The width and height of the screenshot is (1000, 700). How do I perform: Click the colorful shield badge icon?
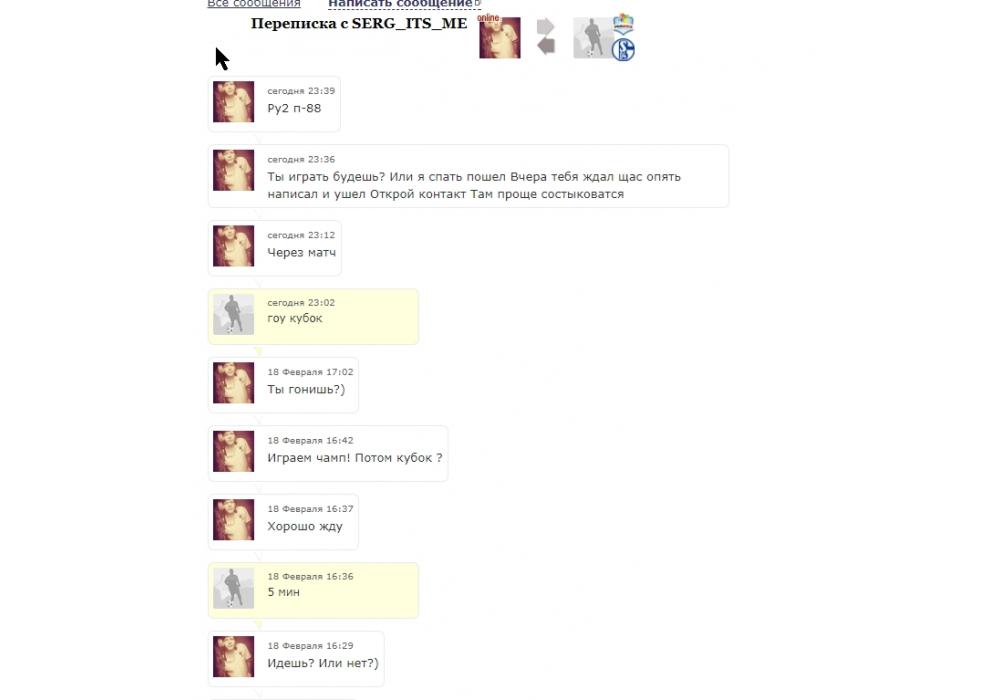click(x=623, y=24)
